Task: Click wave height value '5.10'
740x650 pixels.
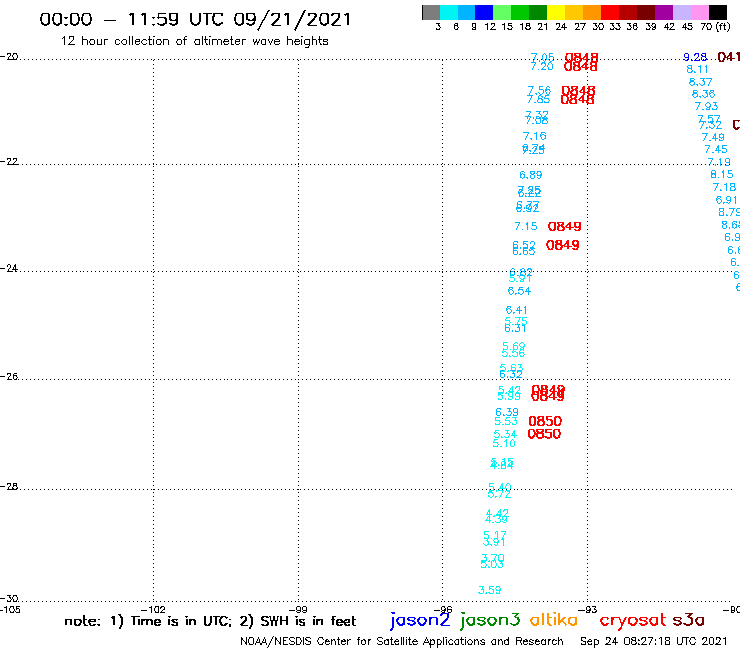Action: click(x=504, y=444)
